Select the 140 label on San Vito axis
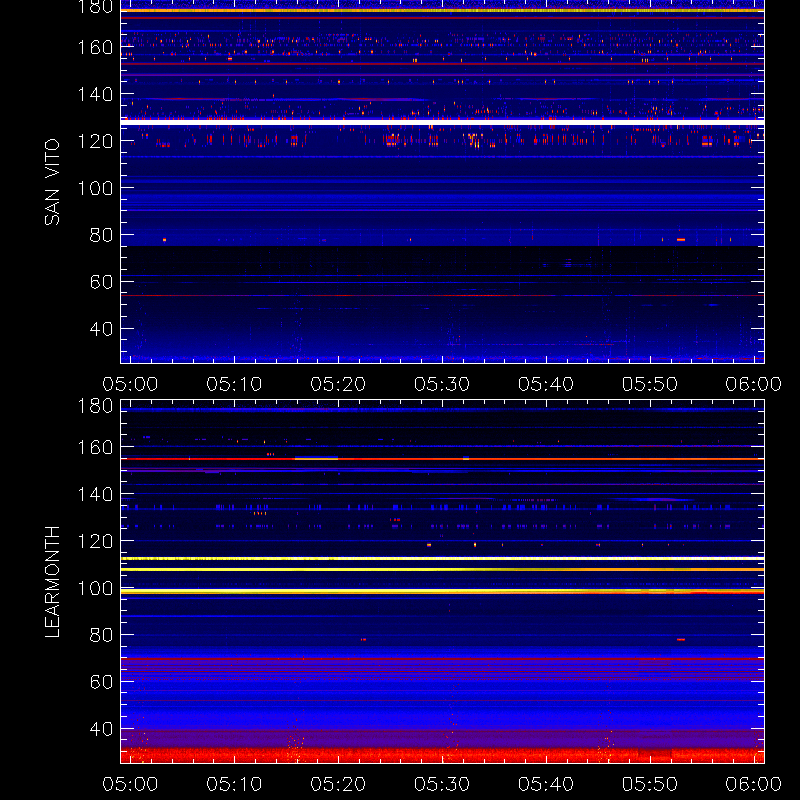 tap(95, 94)
